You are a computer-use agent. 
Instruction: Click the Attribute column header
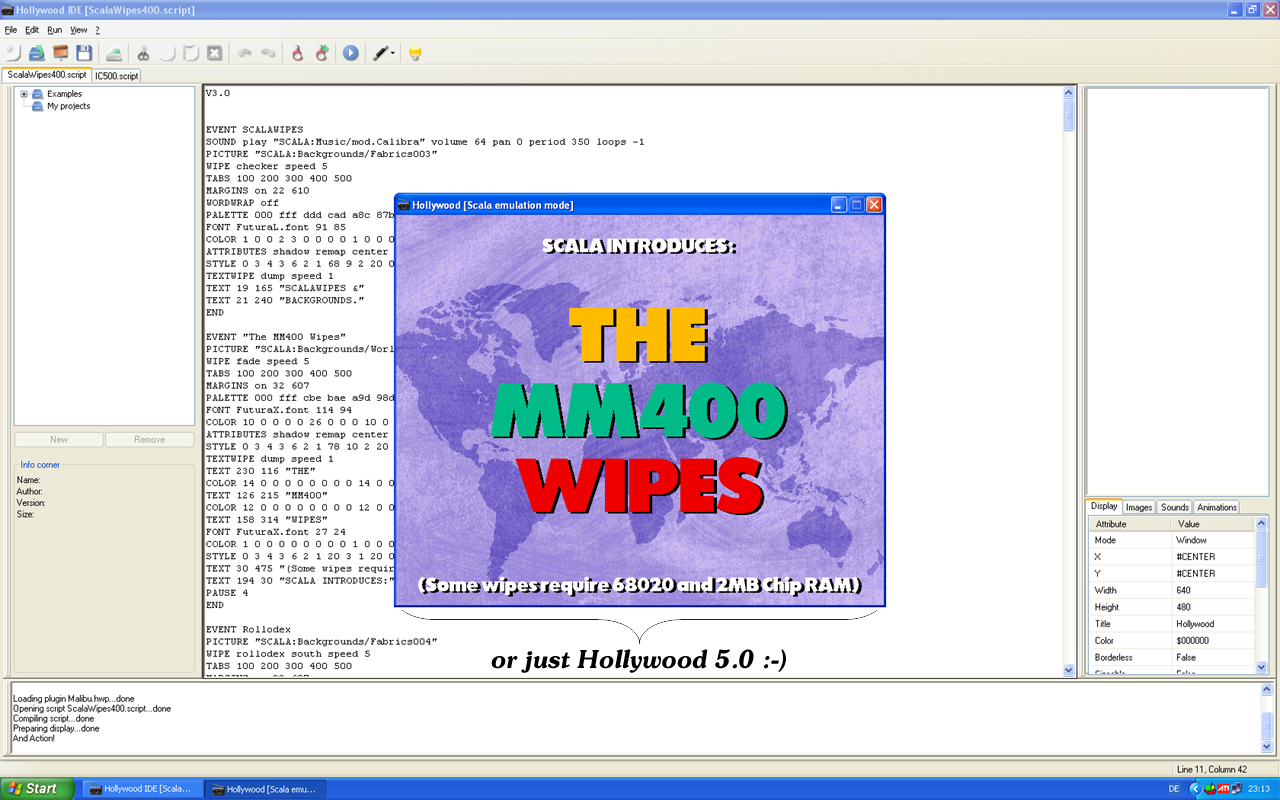tap(1129, 524)
